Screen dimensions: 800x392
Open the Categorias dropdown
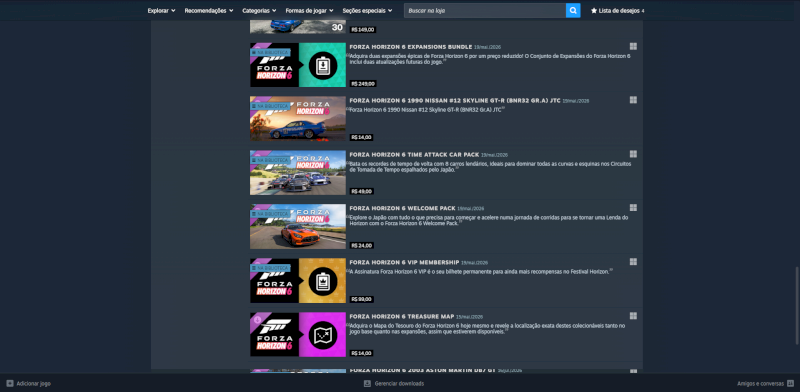coord(259,10)
